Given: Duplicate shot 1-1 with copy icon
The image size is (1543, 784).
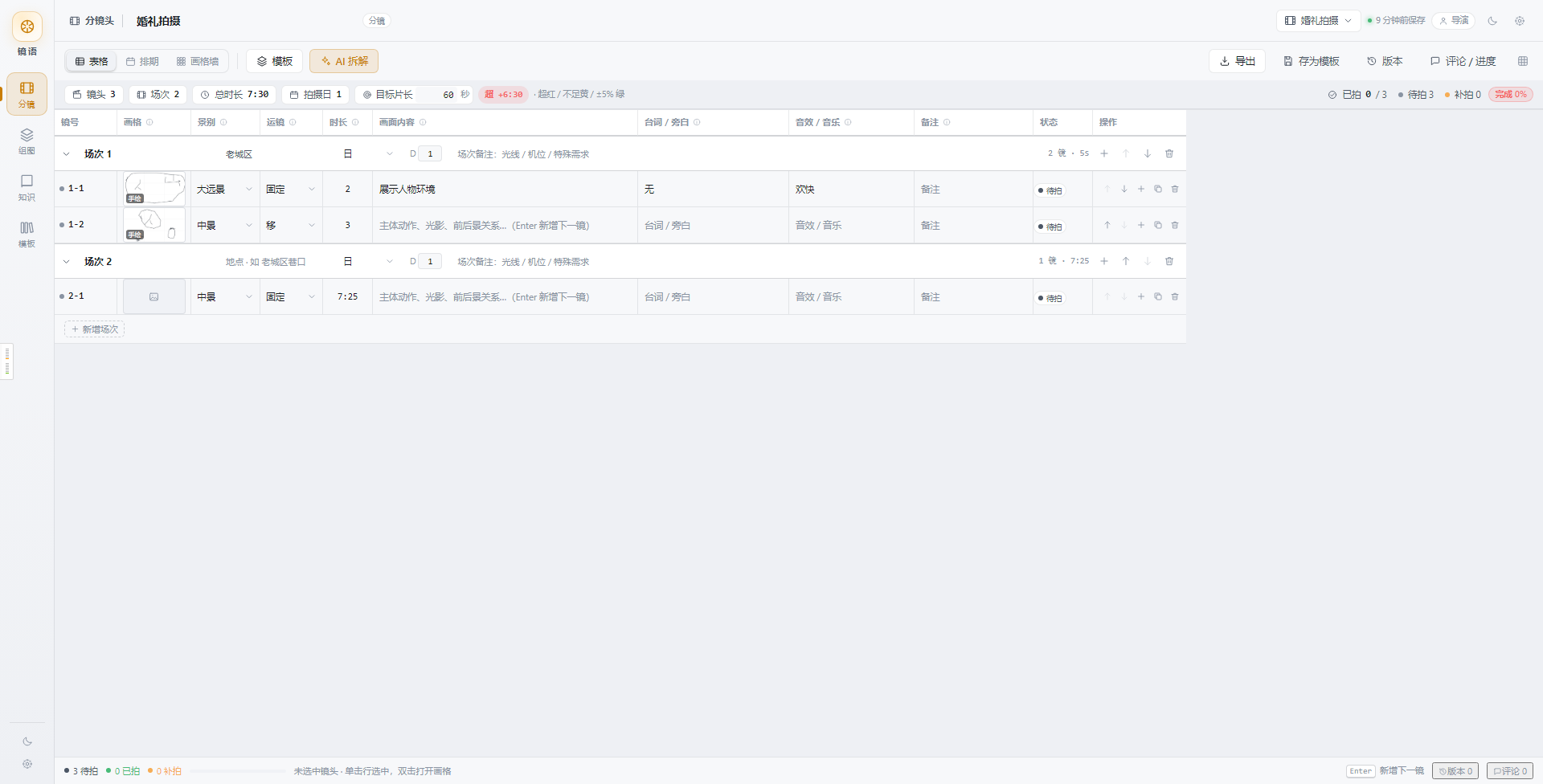Looking at the screenshot, I should coord(1158,189).
